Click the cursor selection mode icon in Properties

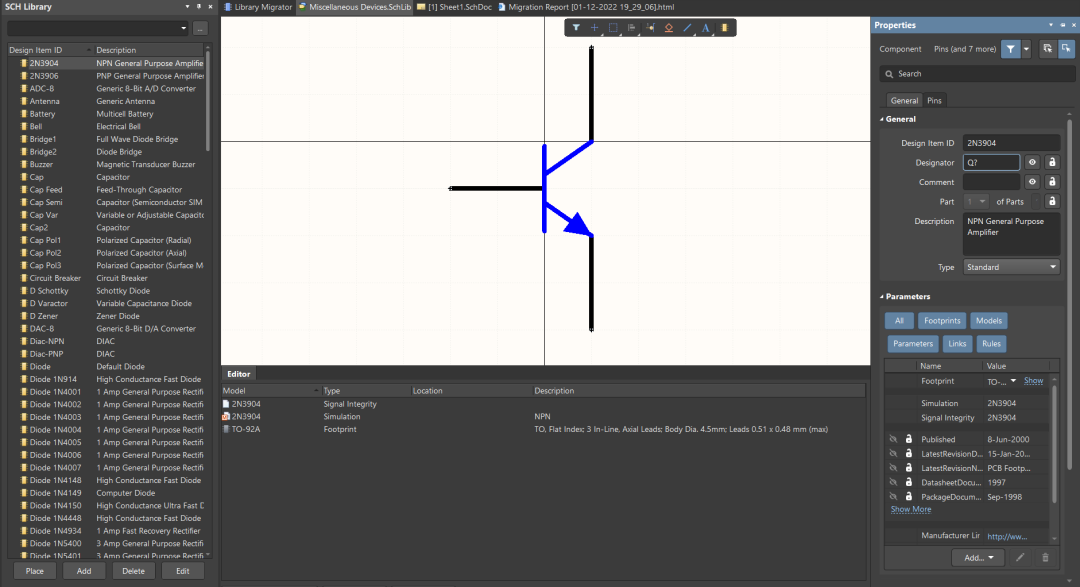1066,49
